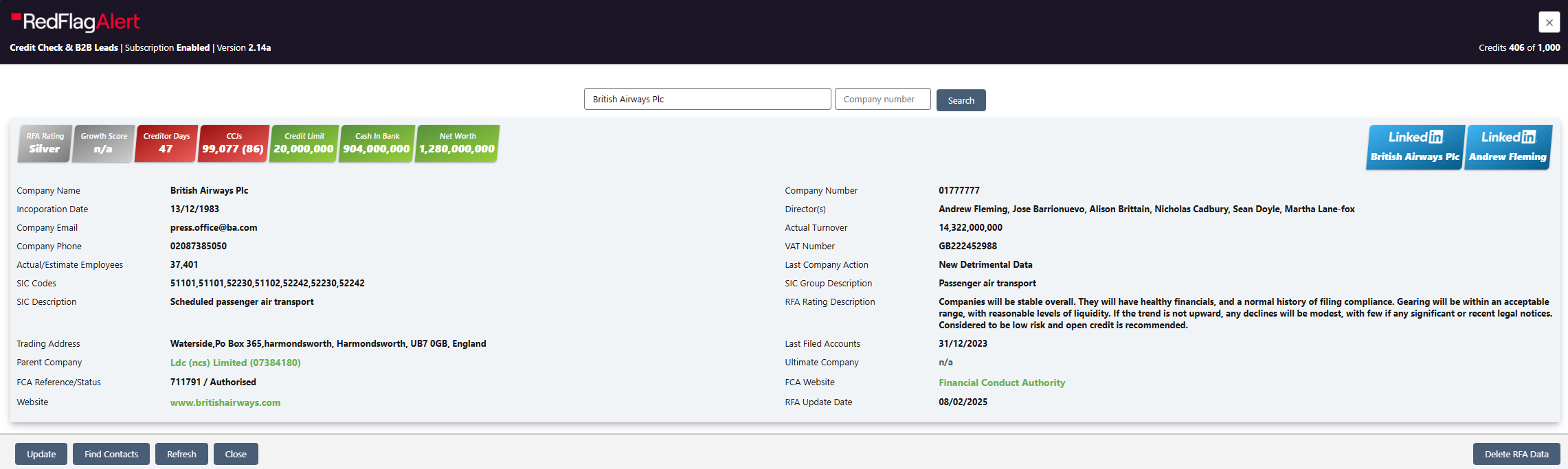Select the Creditor Days 47 badge
This screenshot has height=469, width=1568.
point(166,144)
